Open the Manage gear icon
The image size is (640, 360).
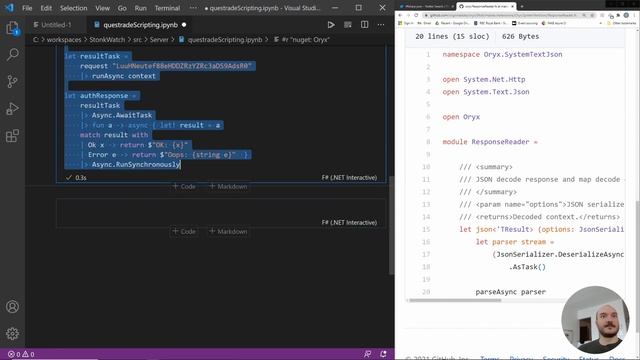click(12, 333)
